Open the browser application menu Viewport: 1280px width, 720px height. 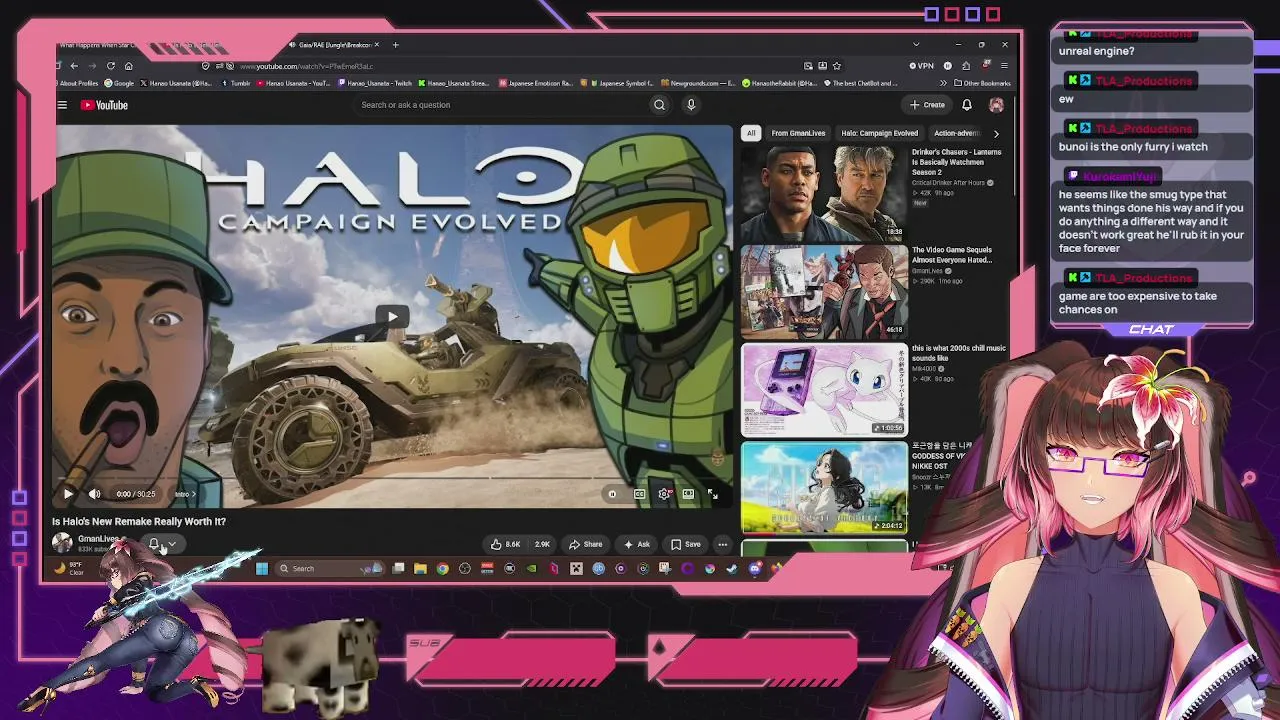1004,66
